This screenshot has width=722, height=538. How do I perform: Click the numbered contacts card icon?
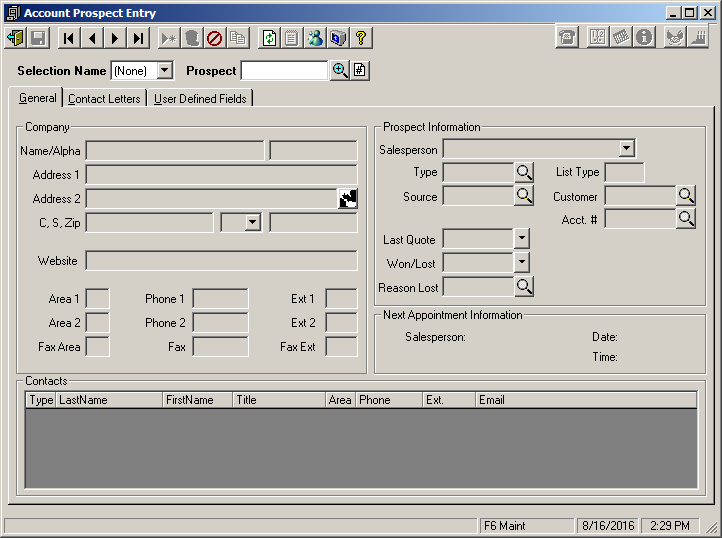pyautogui.click(x=598, y=37)
